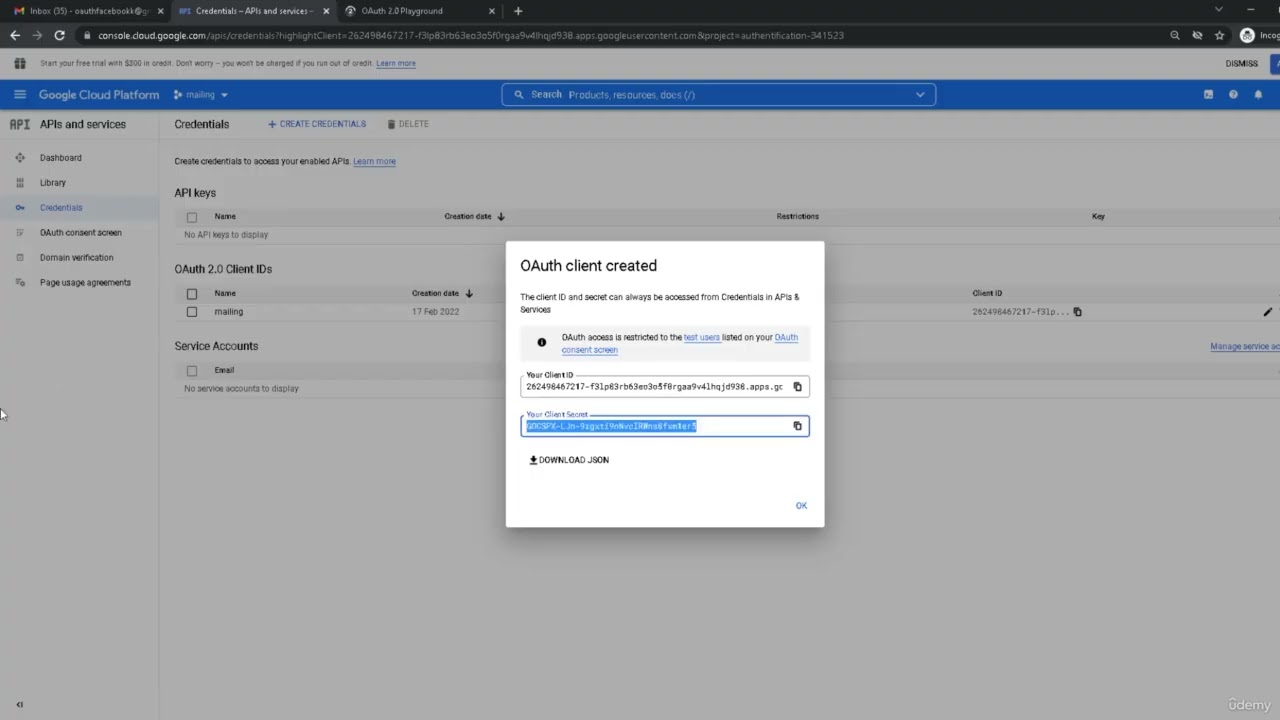Open the tab search dropdown arrow
The width and height of the screenshot is (1280, 720).
(x=1218, y=10)
